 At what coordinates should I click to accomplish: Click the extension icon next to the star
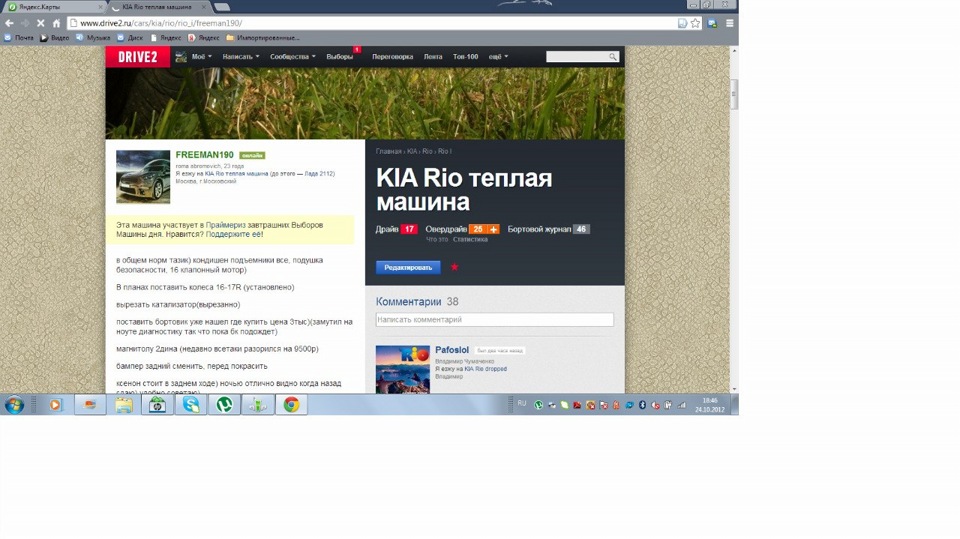(712, 23)
